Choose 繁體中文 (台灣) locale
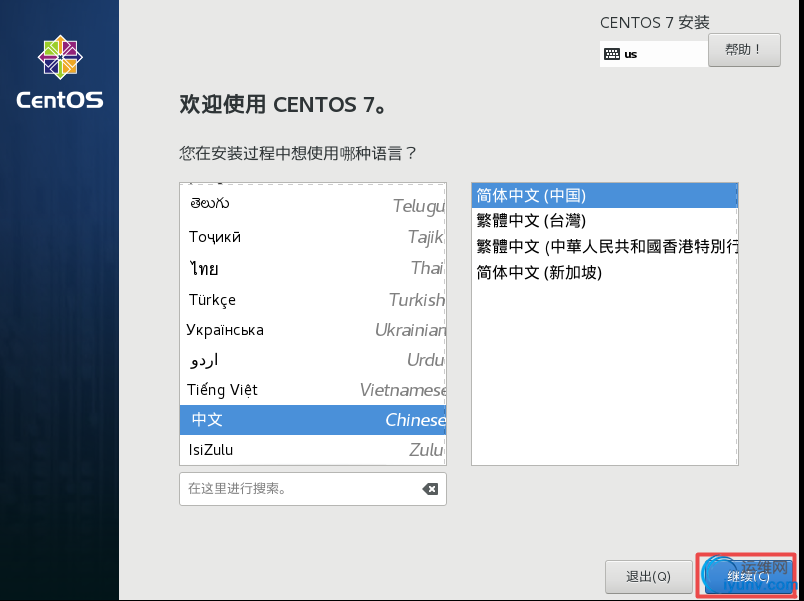This screenshot has height=601, width=804. 605,221
